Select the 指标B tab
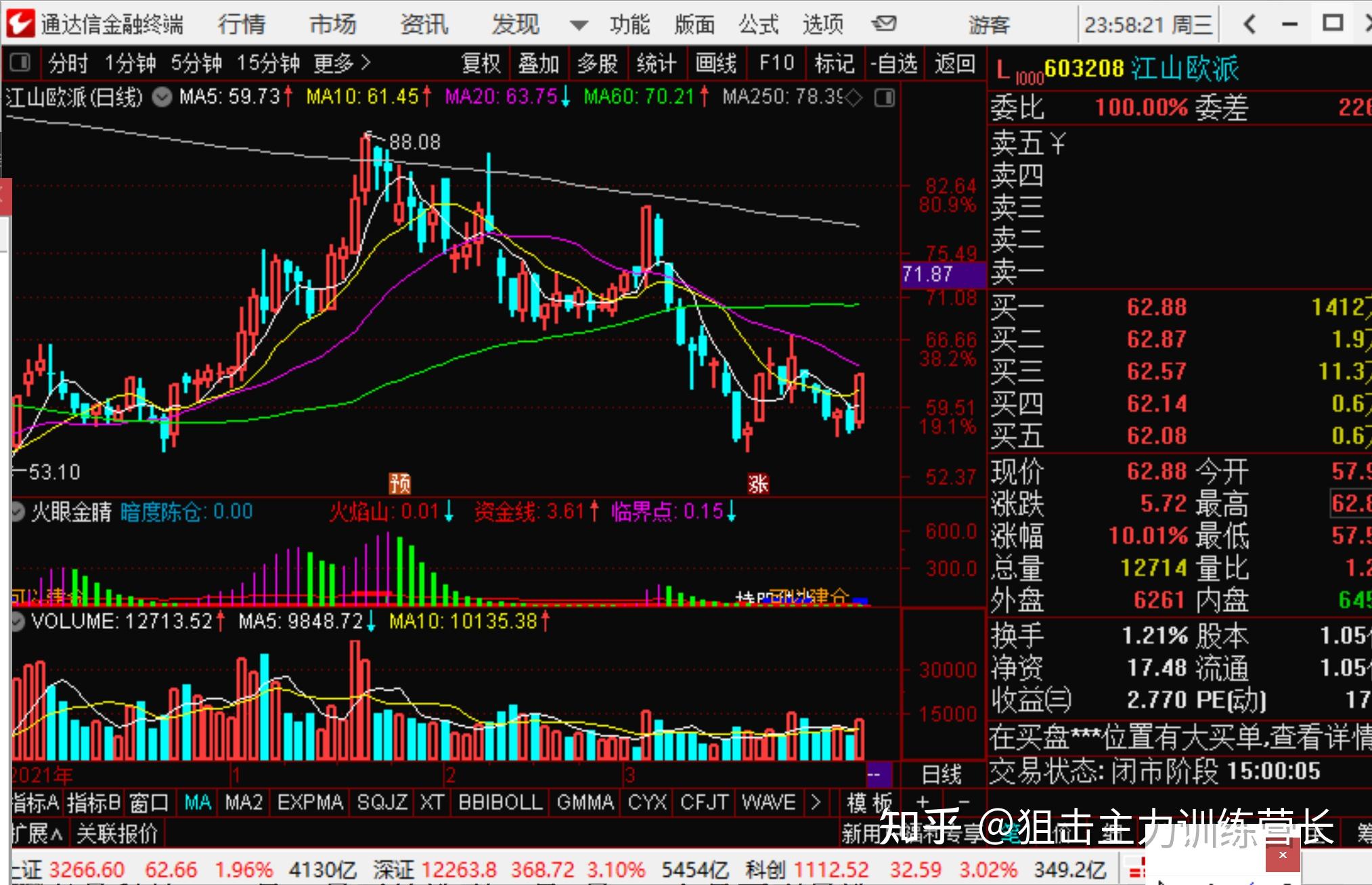 click(93, 803)
